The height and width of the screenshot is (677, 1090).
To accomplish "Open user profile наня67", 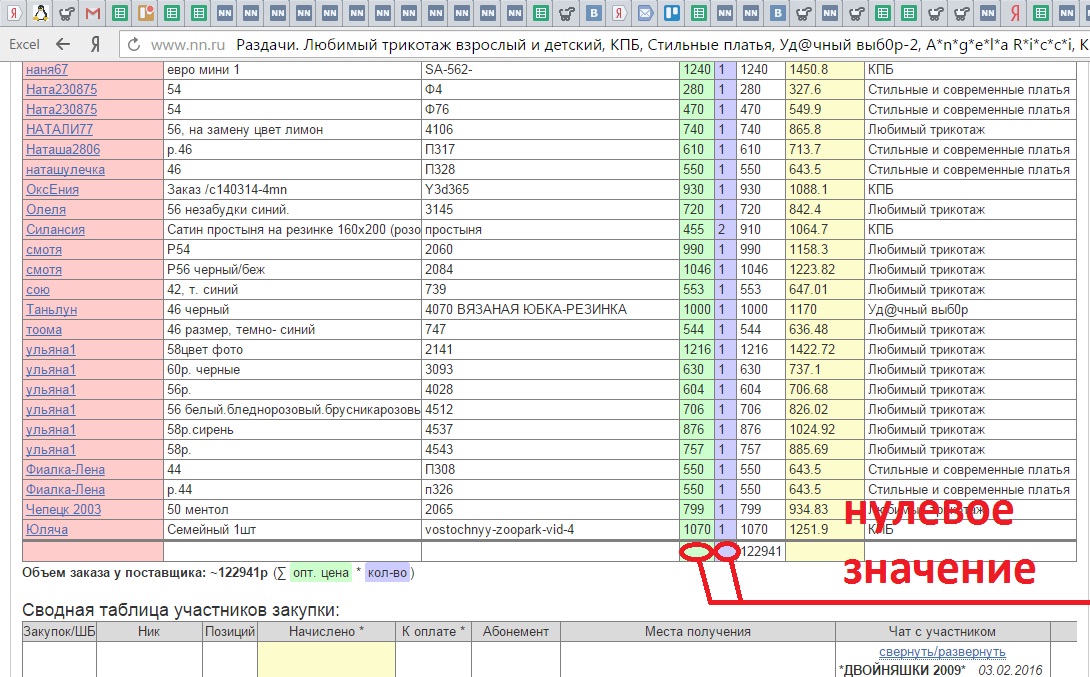I will (47, 70).
